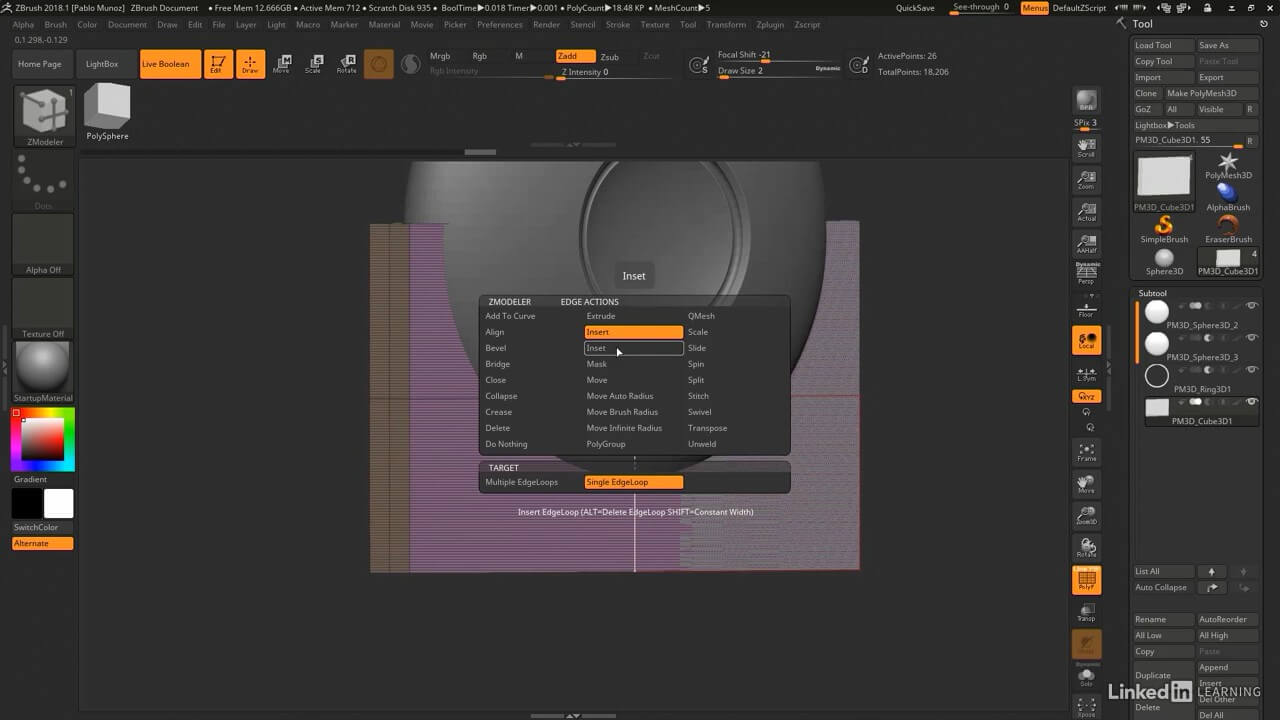Toggle L.Sym local symmetry
Viewport: 1280px width, 720px height.
1086,373
